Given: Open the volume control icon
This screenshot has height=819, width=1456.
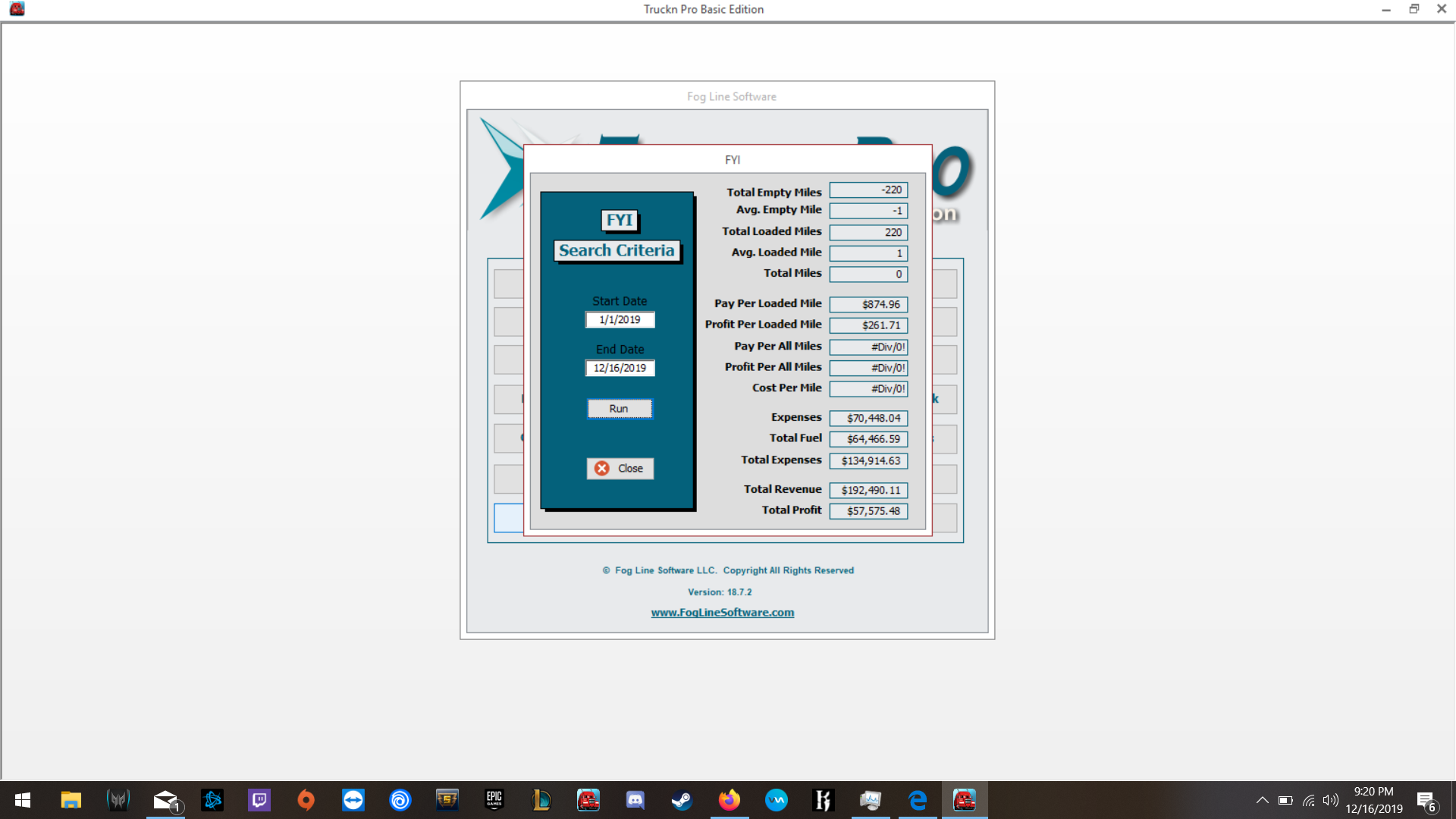Looking at the screenshot, I should (x=1331, y=800).
